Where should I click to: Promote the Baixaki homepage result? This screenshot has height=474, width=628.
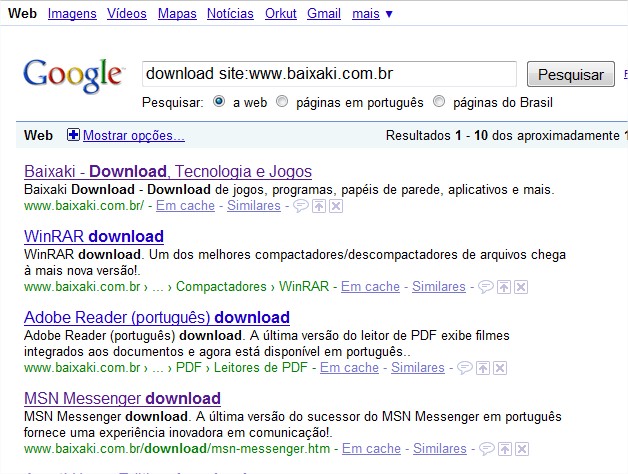coord(319,206)
